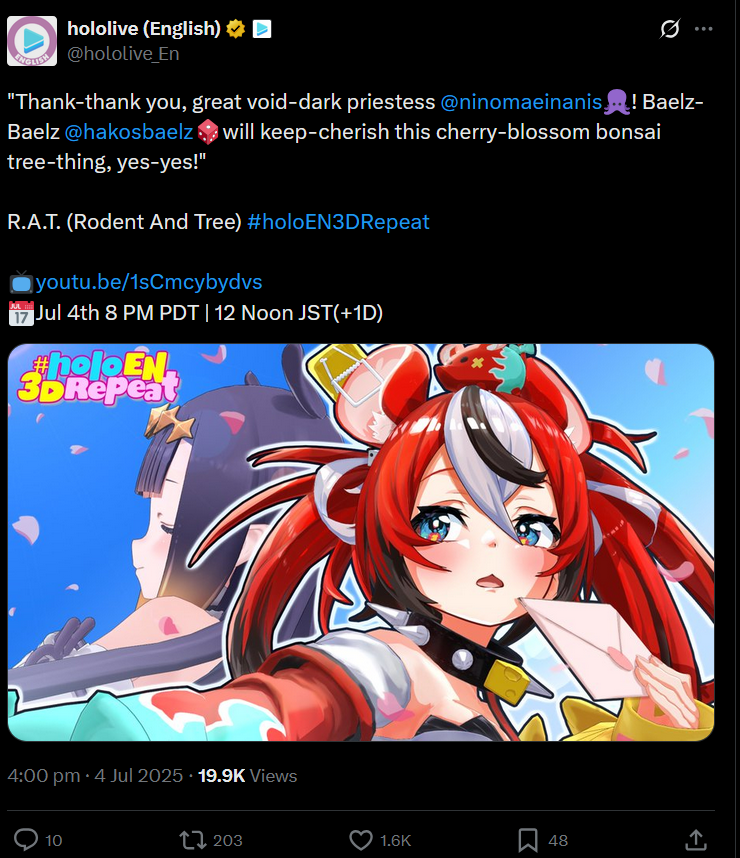
Task: Bookmark this post
Action: point(528,839)
